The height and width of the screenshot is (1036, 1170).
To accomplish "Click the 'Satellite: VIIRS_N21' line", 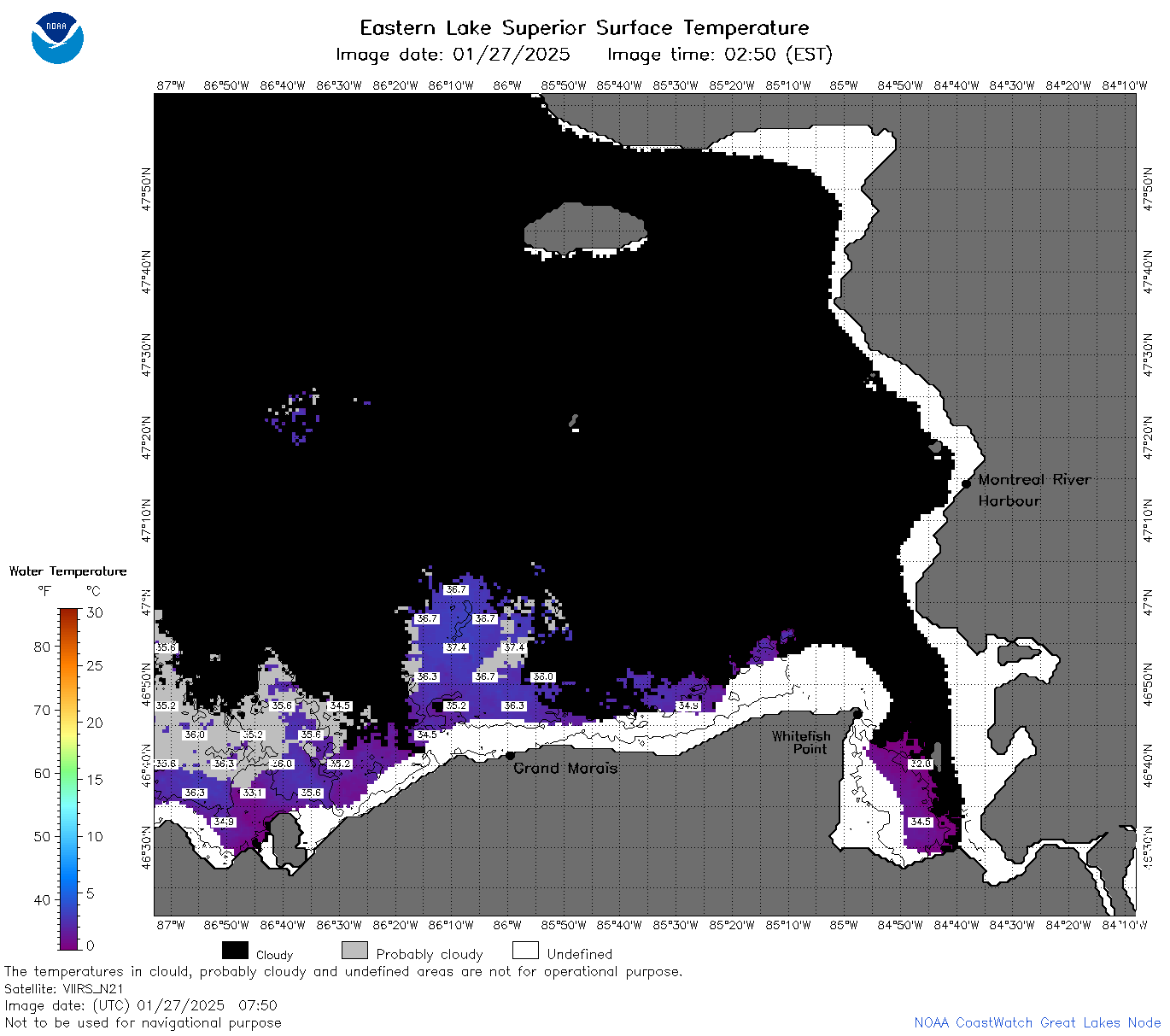I will 64,988.
